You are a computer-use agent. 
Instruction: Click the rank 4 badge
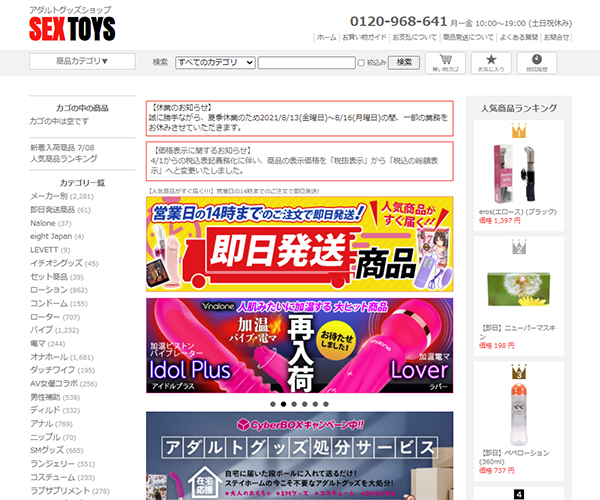click(519, 494)
